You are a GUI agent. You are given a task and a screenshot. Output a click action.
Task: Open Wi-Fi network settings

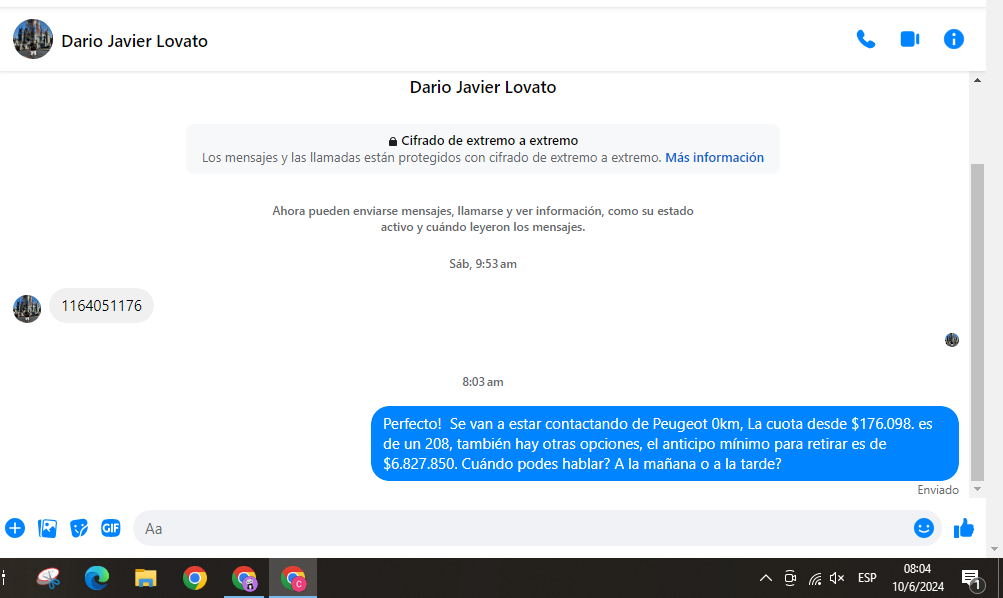point(814,578)
